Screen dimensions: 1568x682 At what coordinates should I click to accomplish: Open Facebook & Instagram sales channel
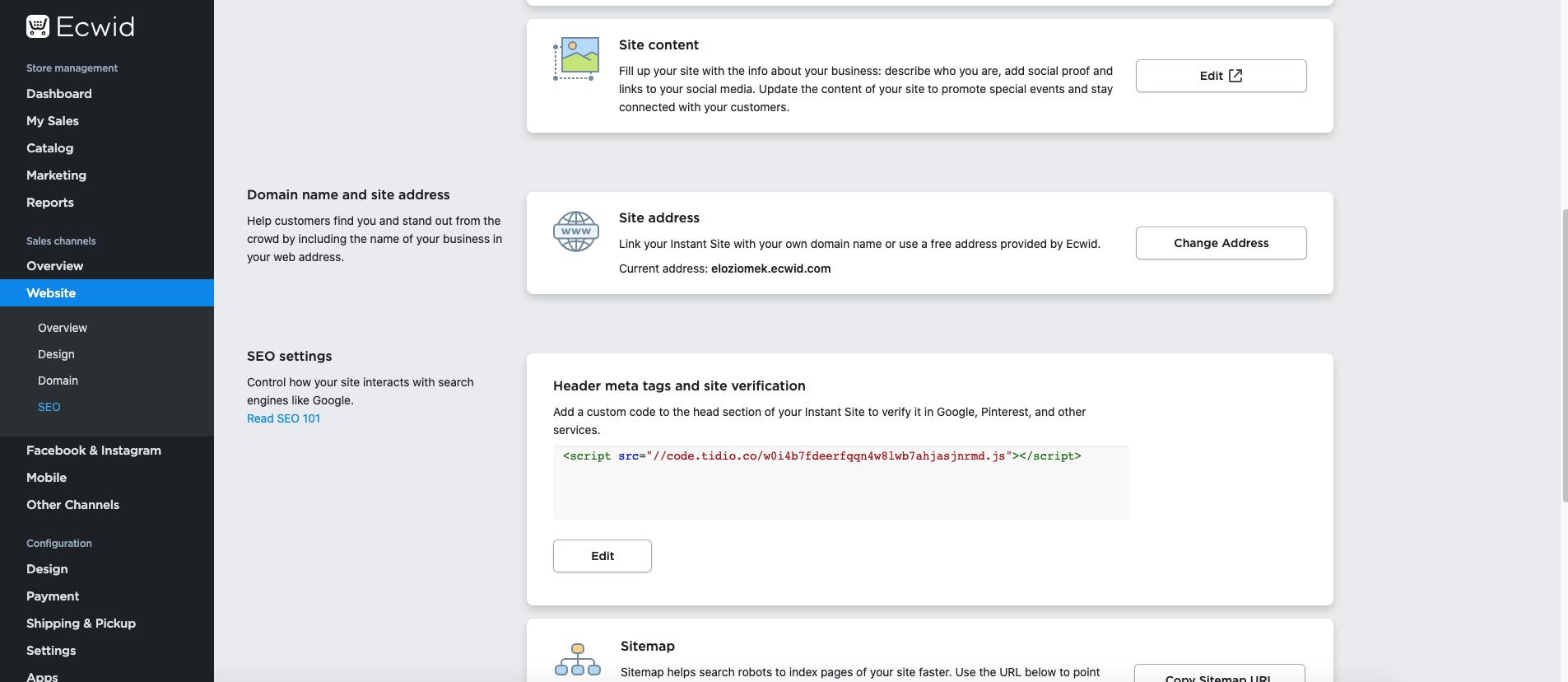pyautogui.click(x=94, y=451)
